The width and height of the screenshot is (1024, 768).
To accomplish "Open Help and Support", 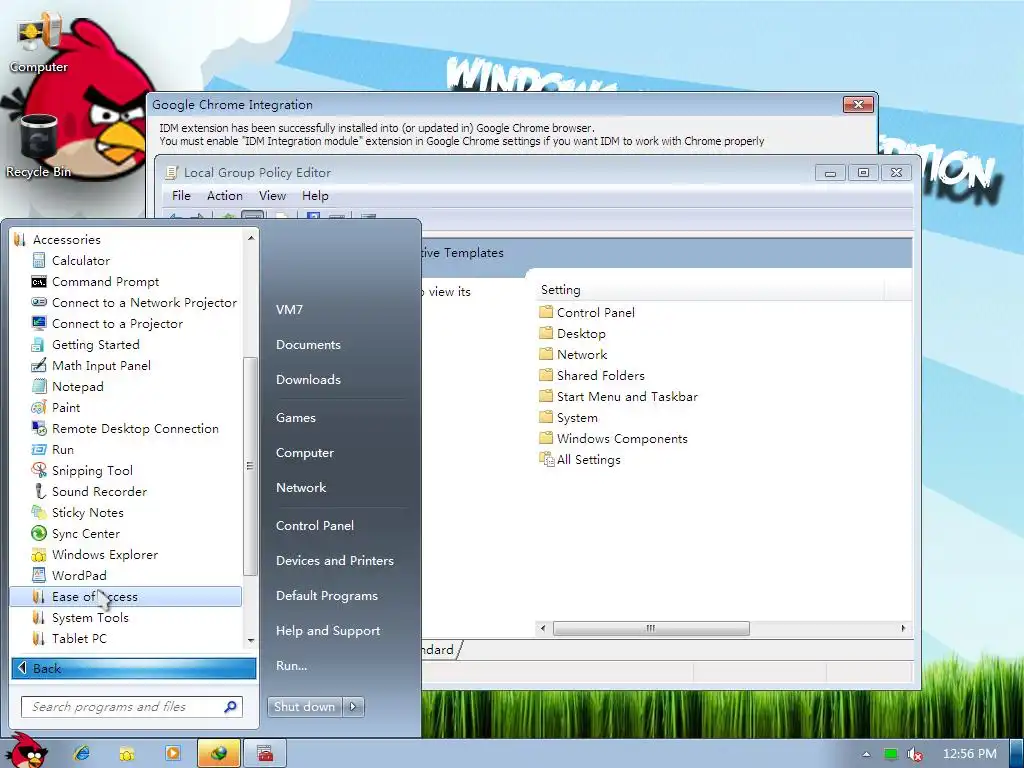I will point(328,631).
